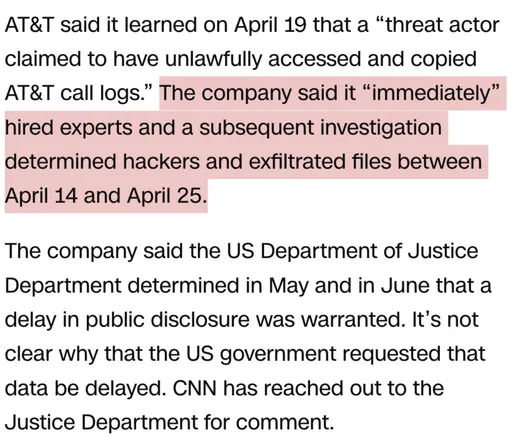This screenshot has width=520, height=443.
Task: Click the highlighted word 'subsequent'
Action: 256,128
